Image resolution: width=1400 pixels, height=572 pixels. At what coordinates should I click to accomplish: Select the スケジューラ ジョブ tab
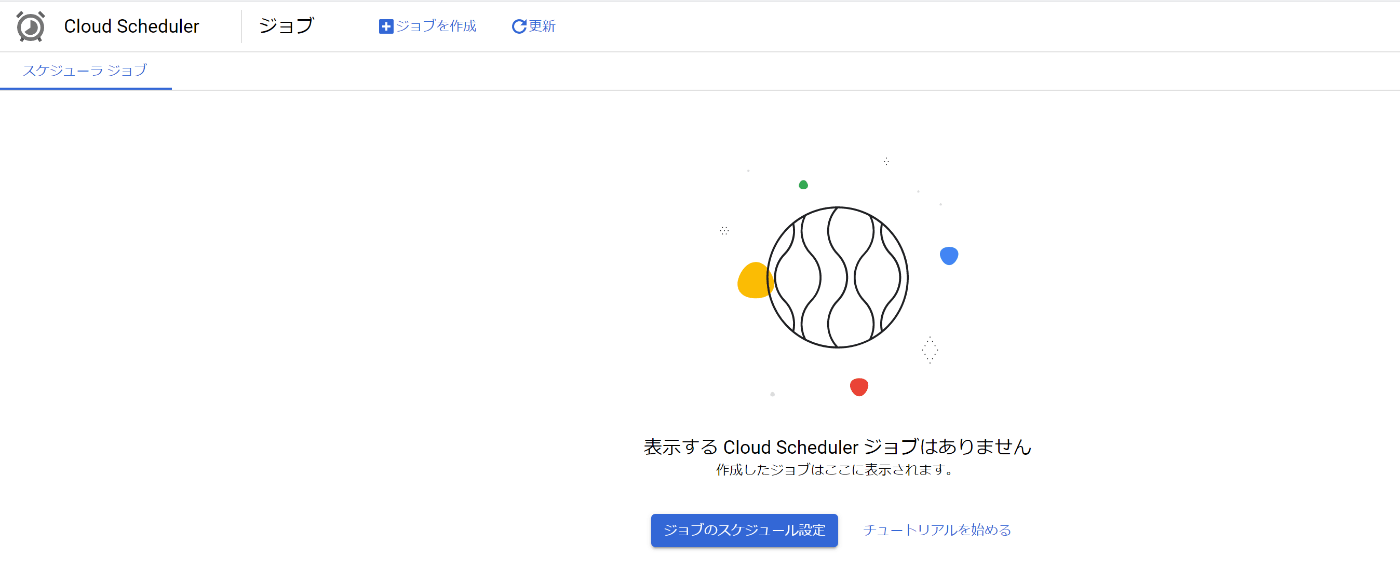85,70
